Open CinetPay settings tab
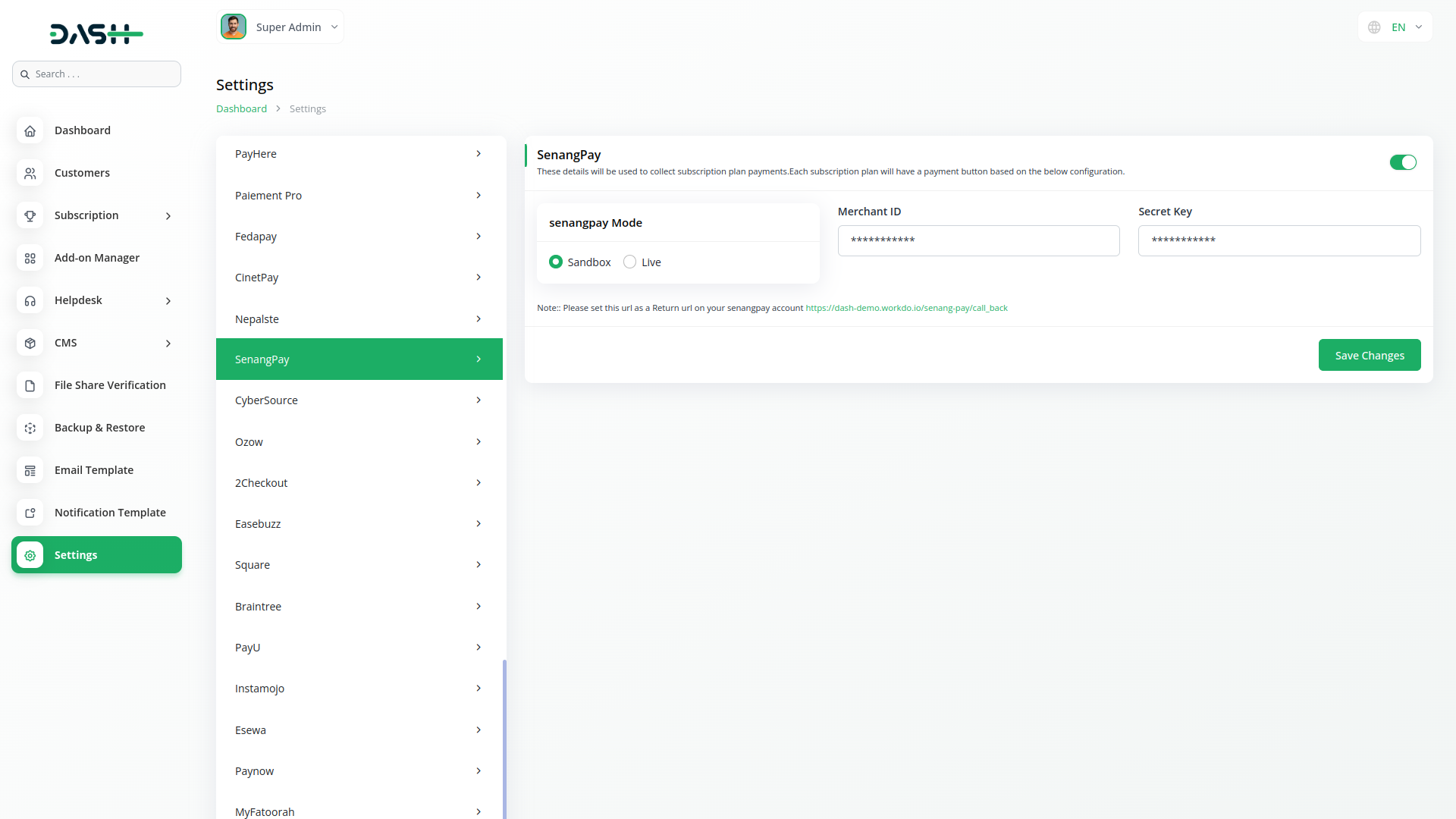Image resolution: width=1456 pixels, height=819 pixels. pyautogui.click(x=359, y=278)
